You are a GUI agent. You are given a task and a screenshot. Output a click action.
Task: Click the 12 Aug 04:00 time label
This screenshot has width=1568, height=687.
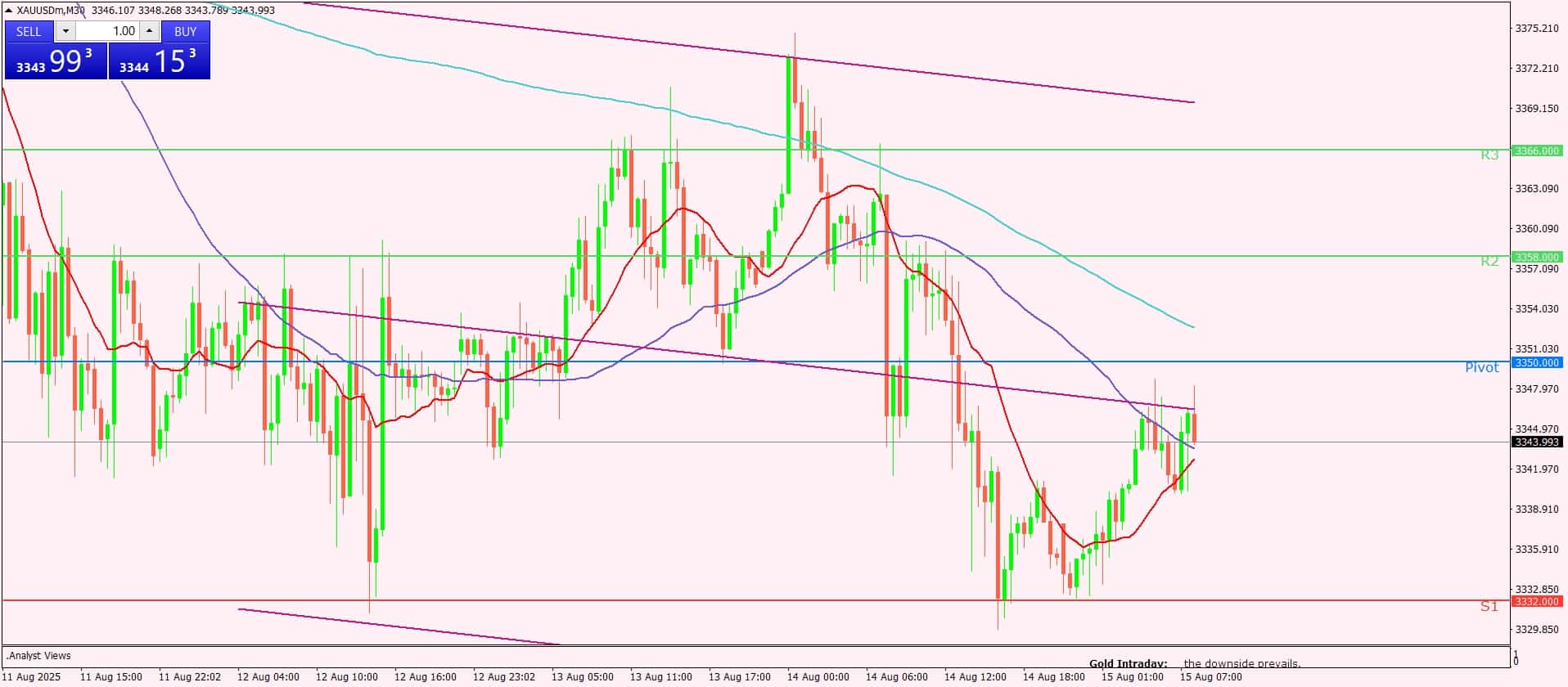coord(268,676)
